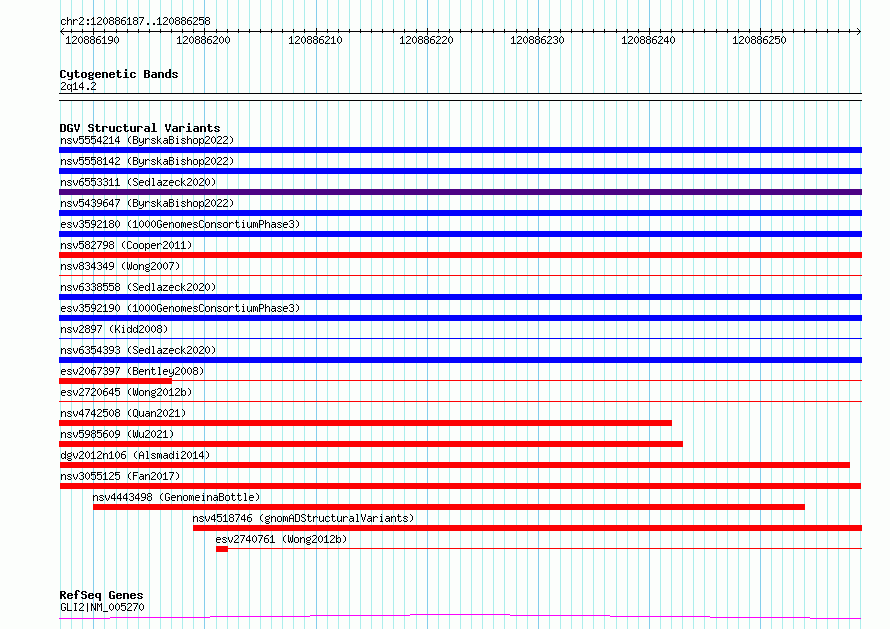Image resolution: width=890 pixels, height=629 pixels.
Task: Click esv2067397 (Bentley2008) variant label
Action: pos(132,371)
